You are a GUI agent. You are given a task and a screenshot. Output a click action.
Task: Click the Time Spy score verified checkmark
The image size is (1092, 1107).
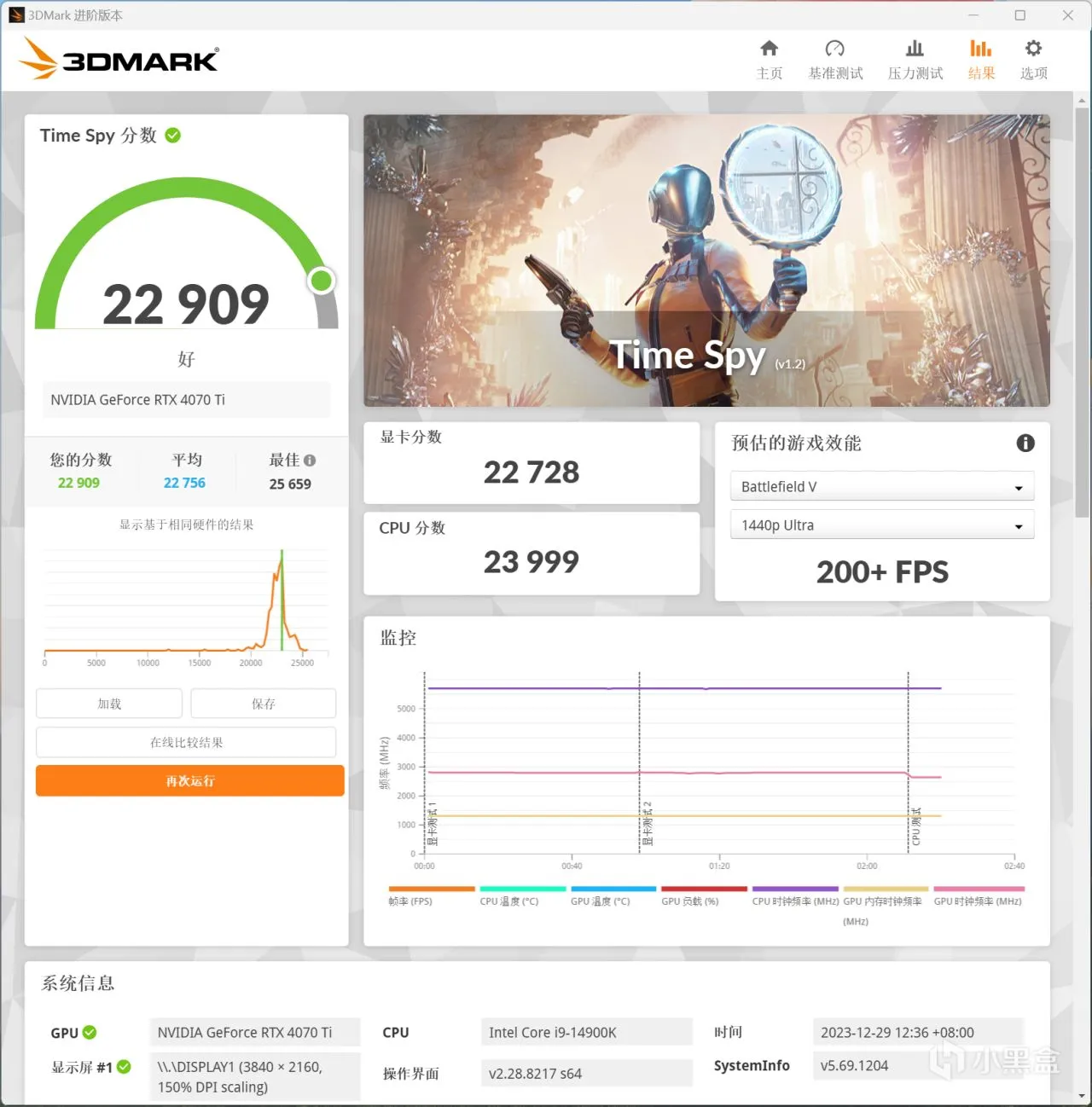[173, 136]
